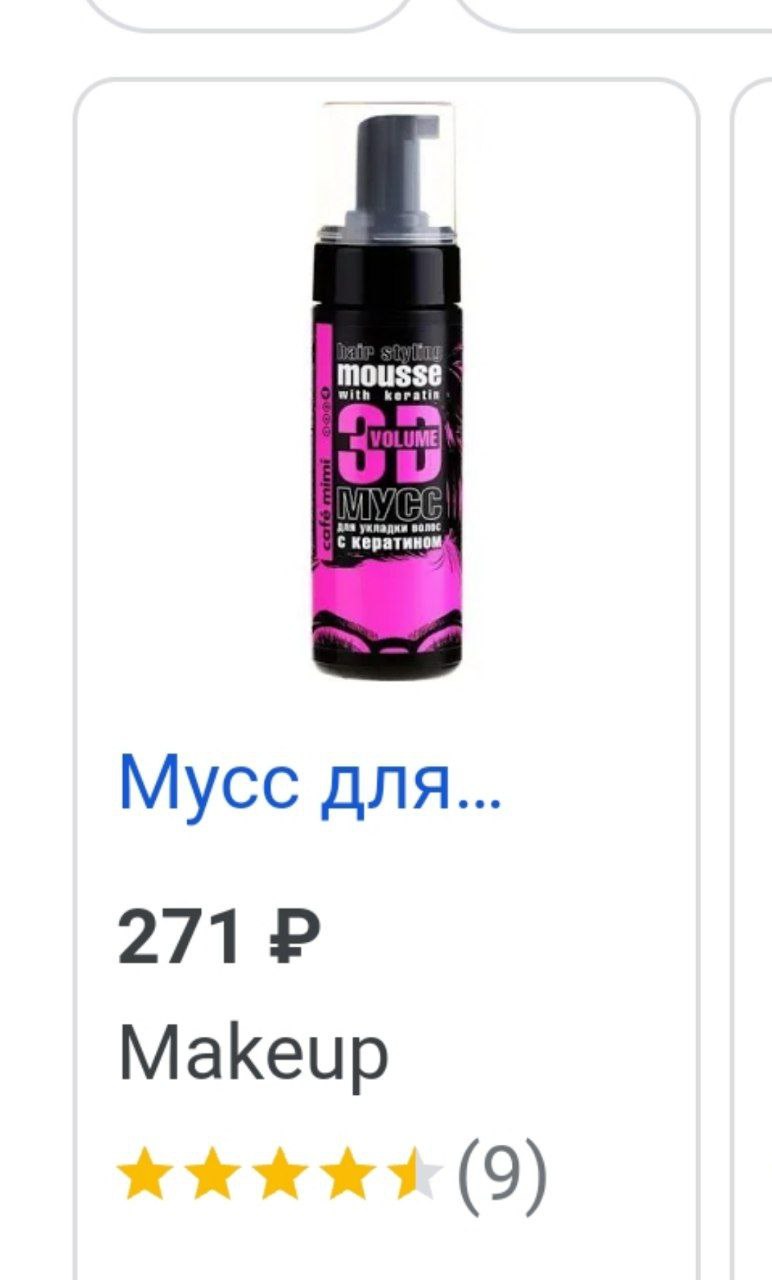Open the (9) reviews count
The width and height of the screenshot is (772, 1280).
(x=503, y=1172)
